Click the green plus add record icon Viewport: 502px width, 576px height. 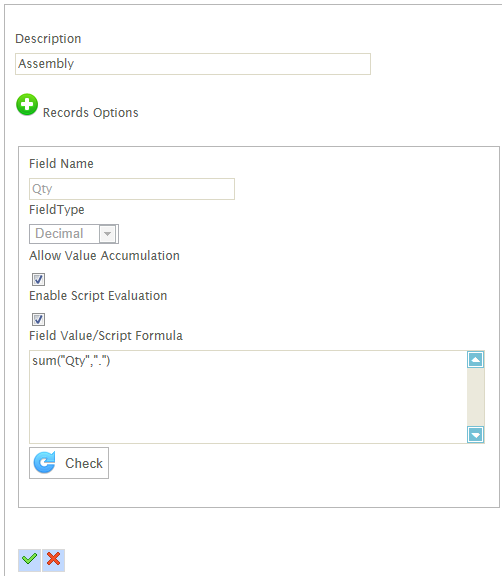point(27,105)
